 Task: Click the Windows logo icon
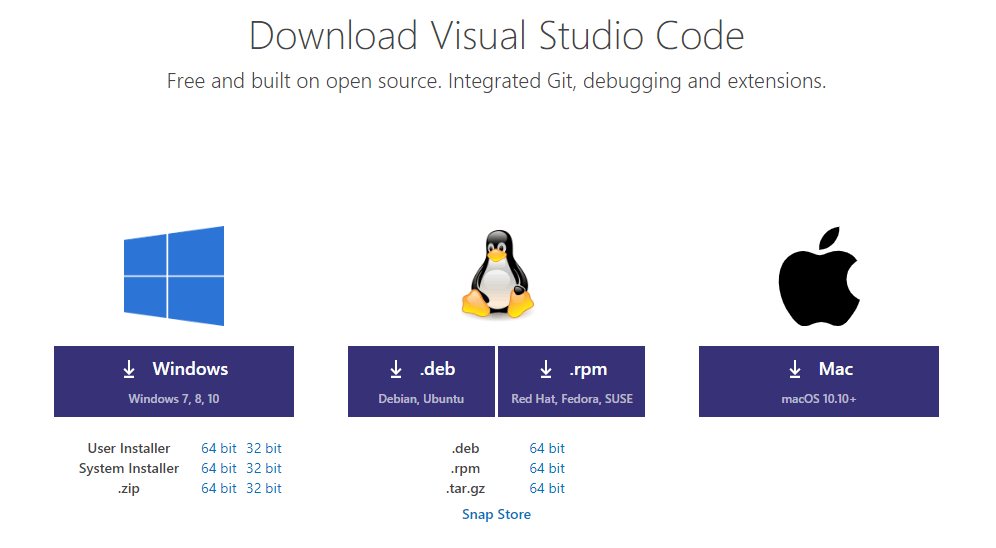(174, 276)
